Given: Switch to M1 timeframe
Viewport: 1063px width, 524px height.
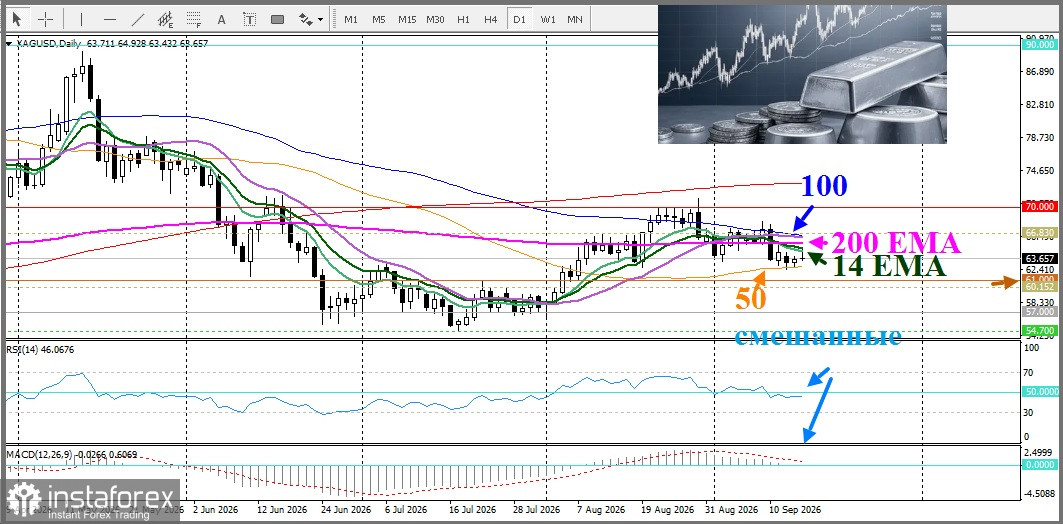Looking at the screenshot, I should tap(350, 19).
